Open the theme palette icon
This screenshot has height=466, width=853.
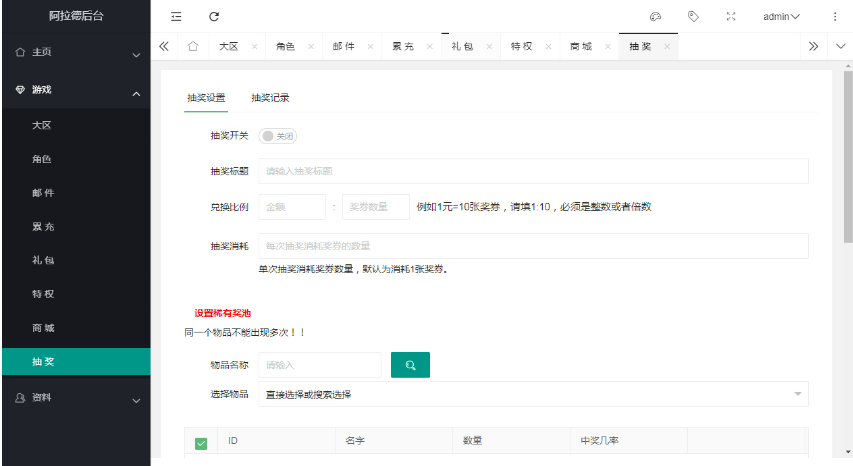[x=656, y=16]
